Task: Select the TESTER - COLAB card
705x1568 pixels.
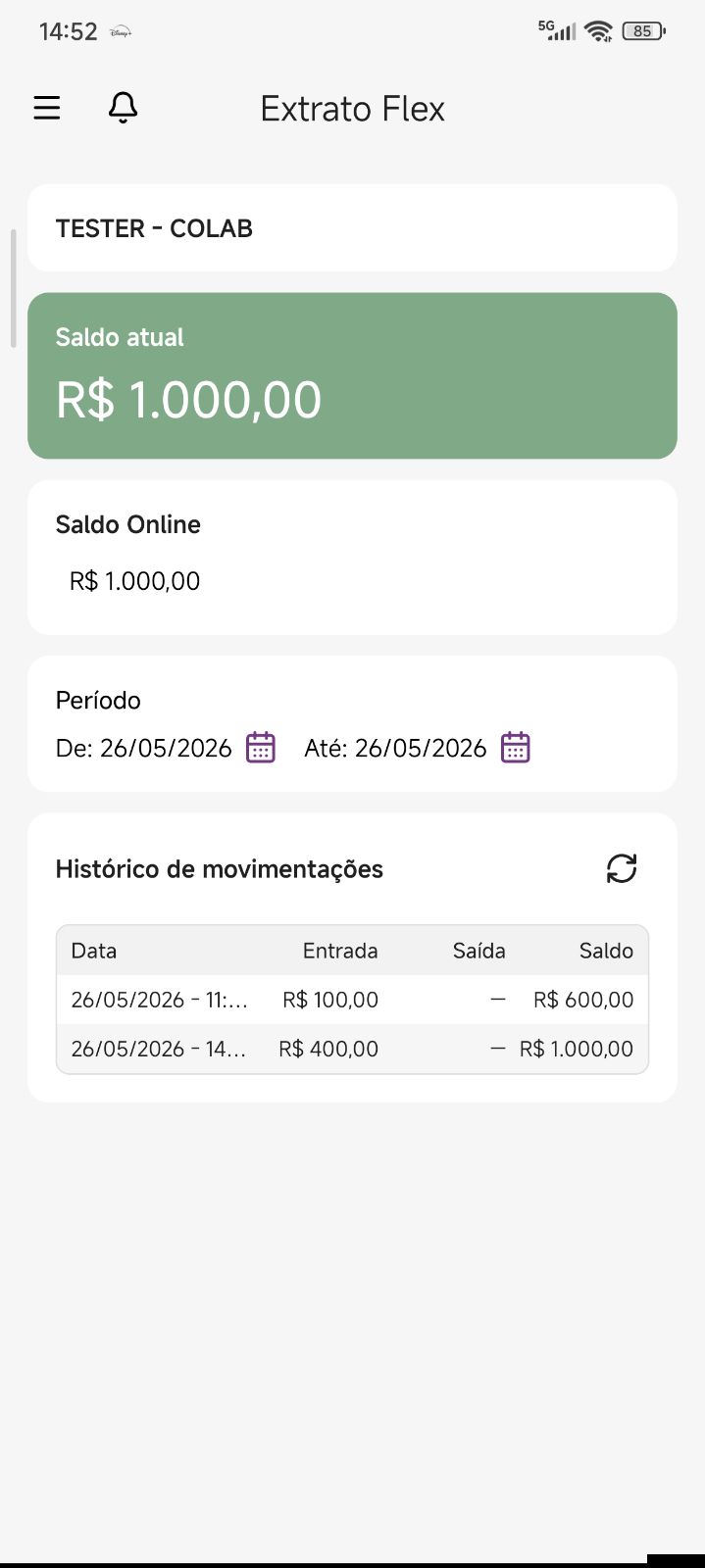Action: coord(352,227)
